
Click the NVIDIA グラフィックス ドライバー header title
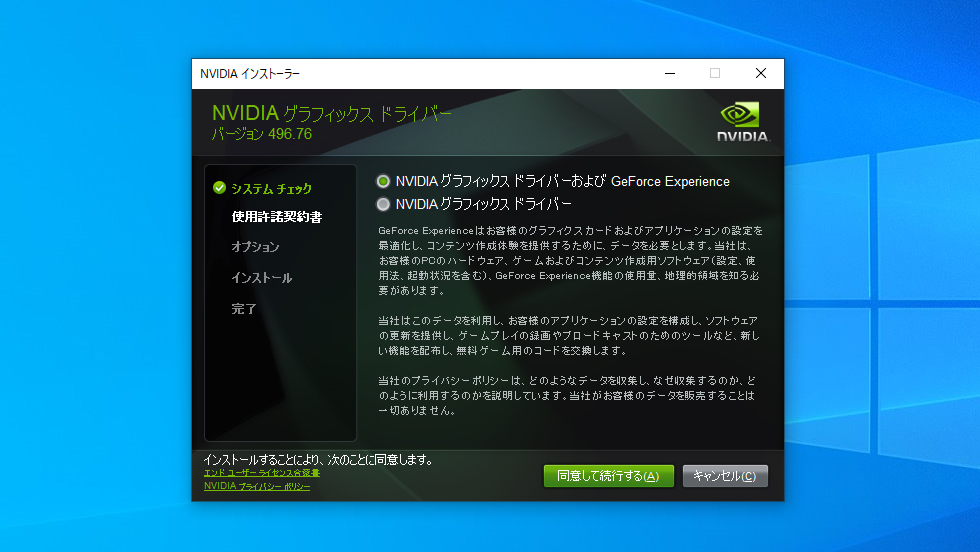pos(332,113)
